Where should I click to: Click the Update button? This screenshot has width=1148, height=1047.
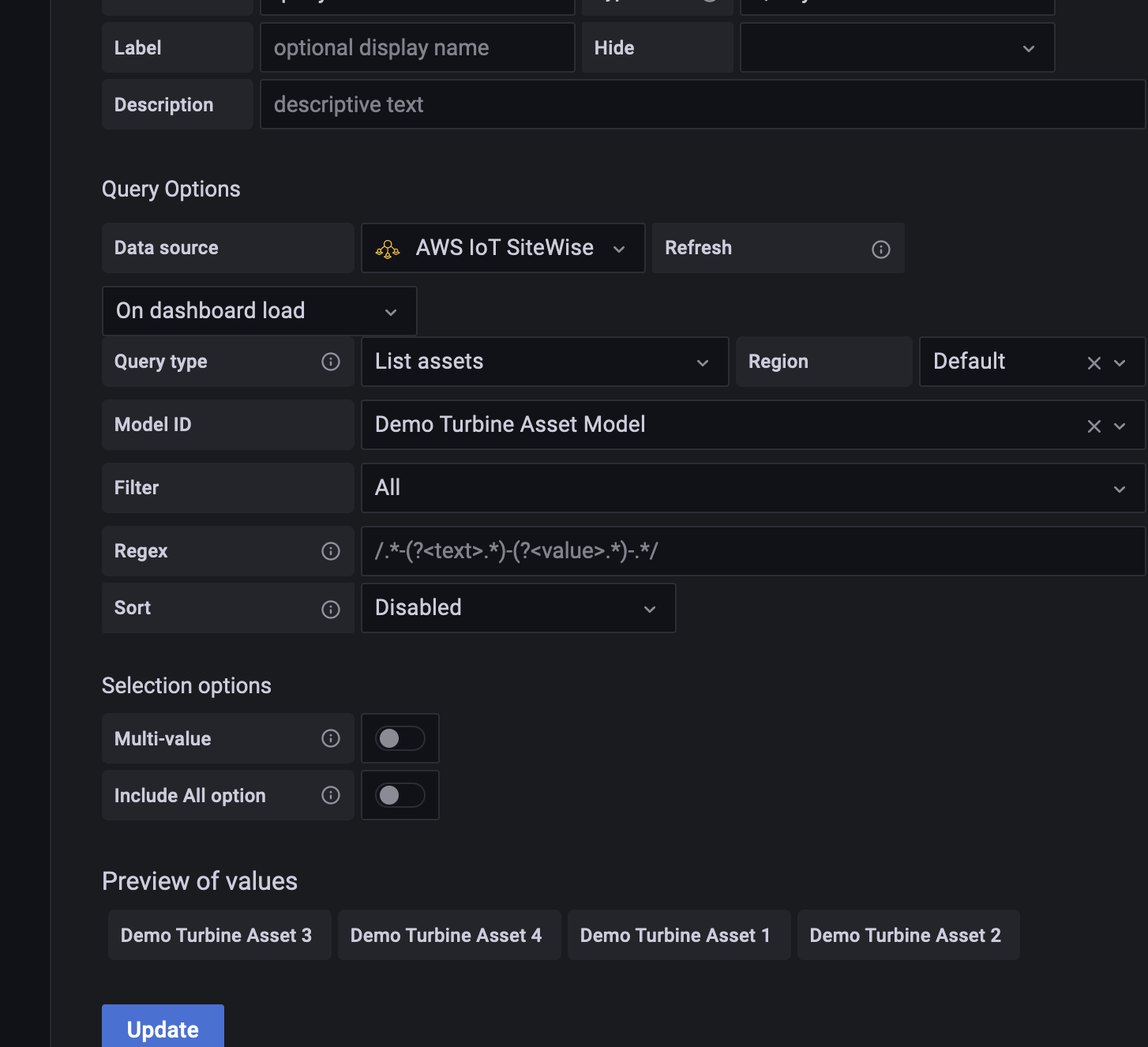point(163,1028)
